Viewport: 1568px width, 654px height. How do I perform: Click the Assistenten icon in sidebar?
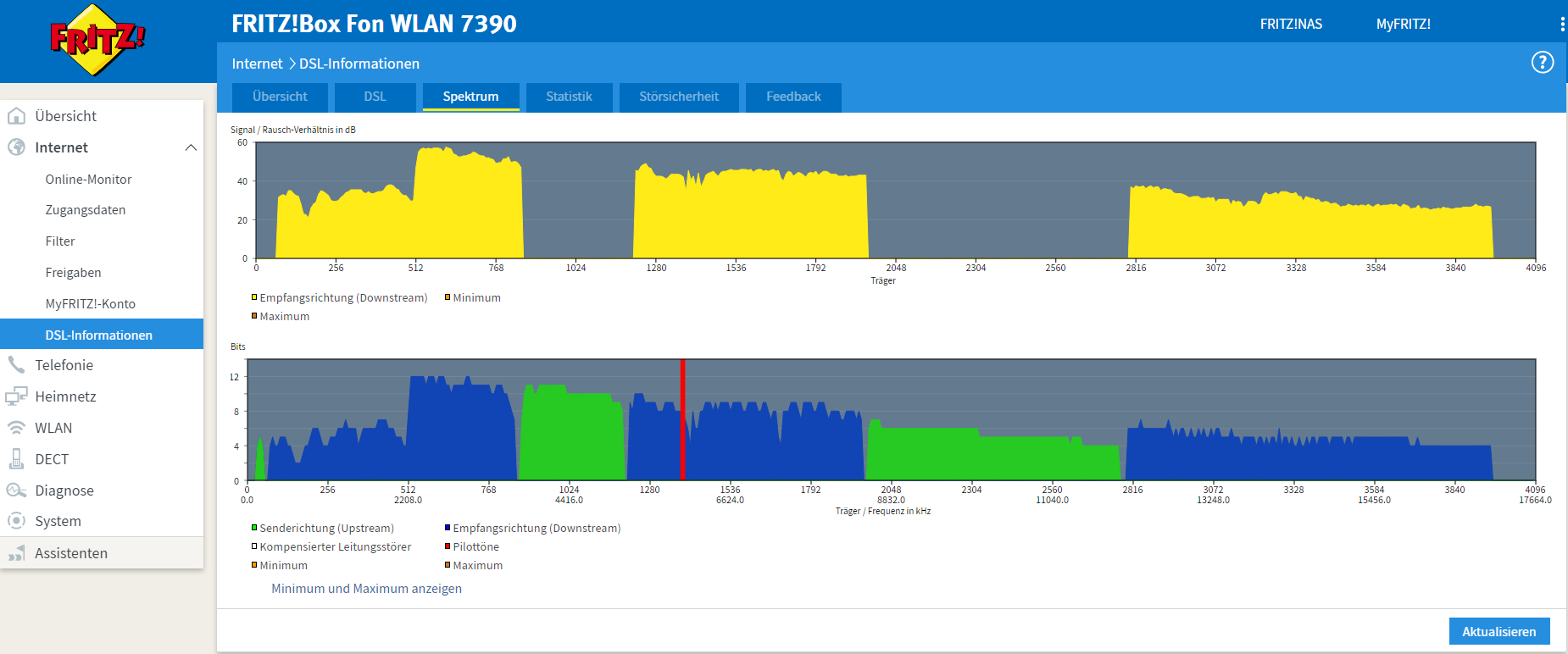click(16, 553)
